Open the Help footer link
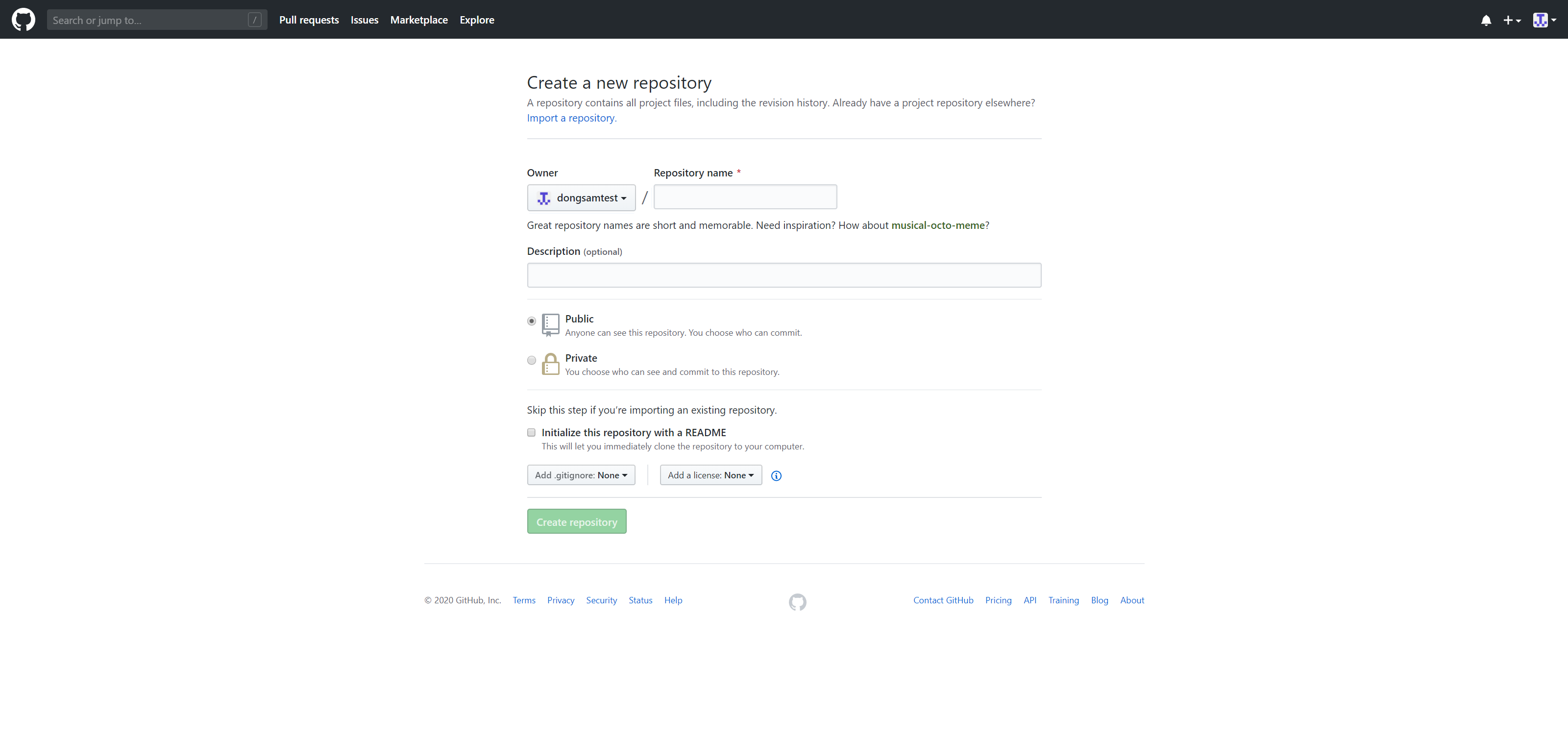Viewport: 1568px width, 742px height. pyautogui.click(x=673, y=600)
